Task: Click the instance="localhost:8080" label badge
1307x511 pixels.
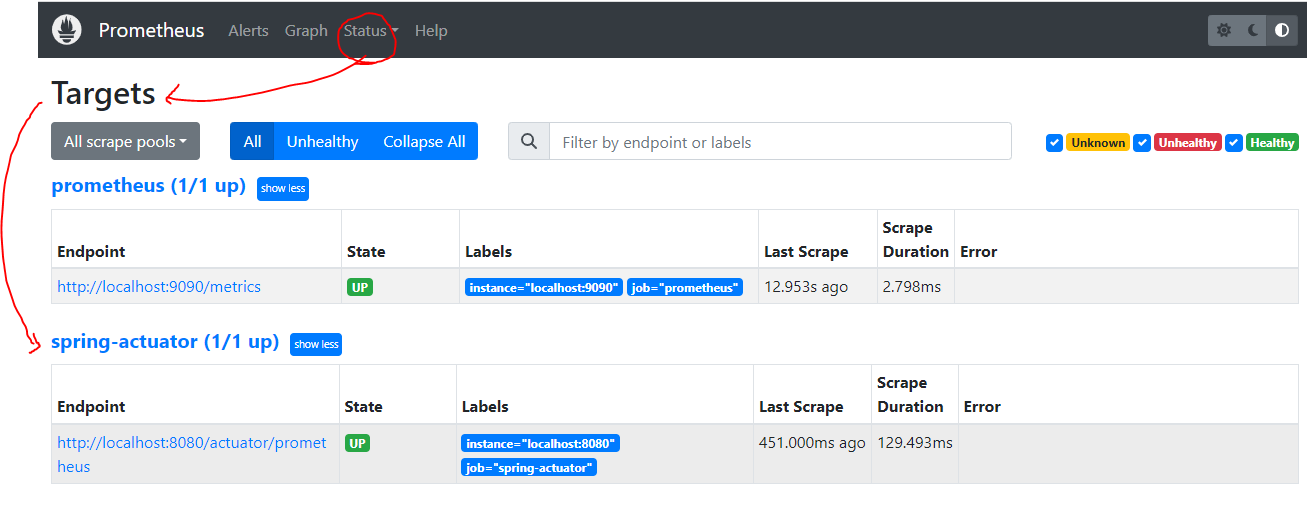Action: pos(541,443)
